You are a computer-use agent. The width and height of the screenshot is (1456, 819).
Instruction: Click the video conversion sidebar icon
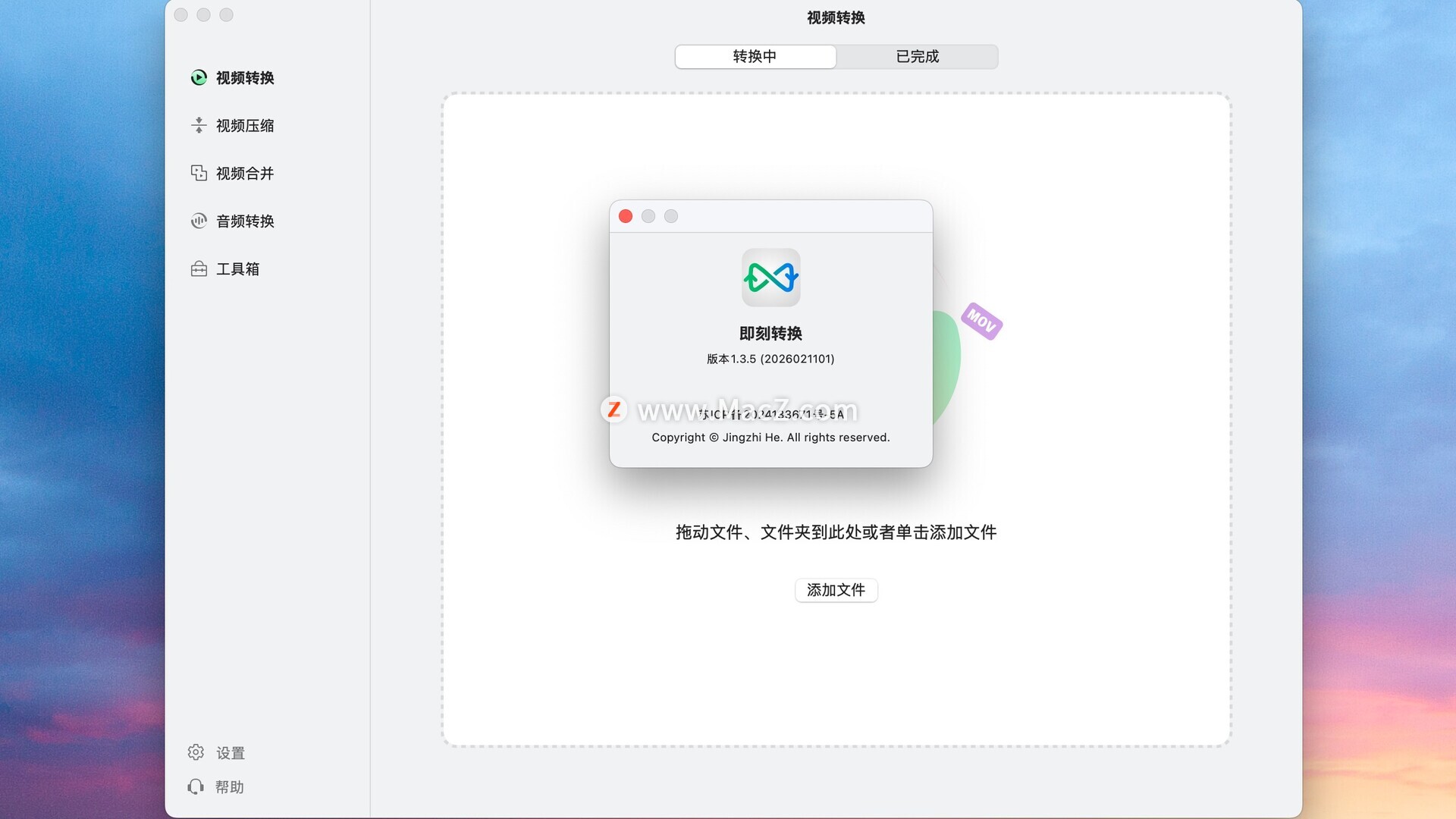(x=199, y=77)
